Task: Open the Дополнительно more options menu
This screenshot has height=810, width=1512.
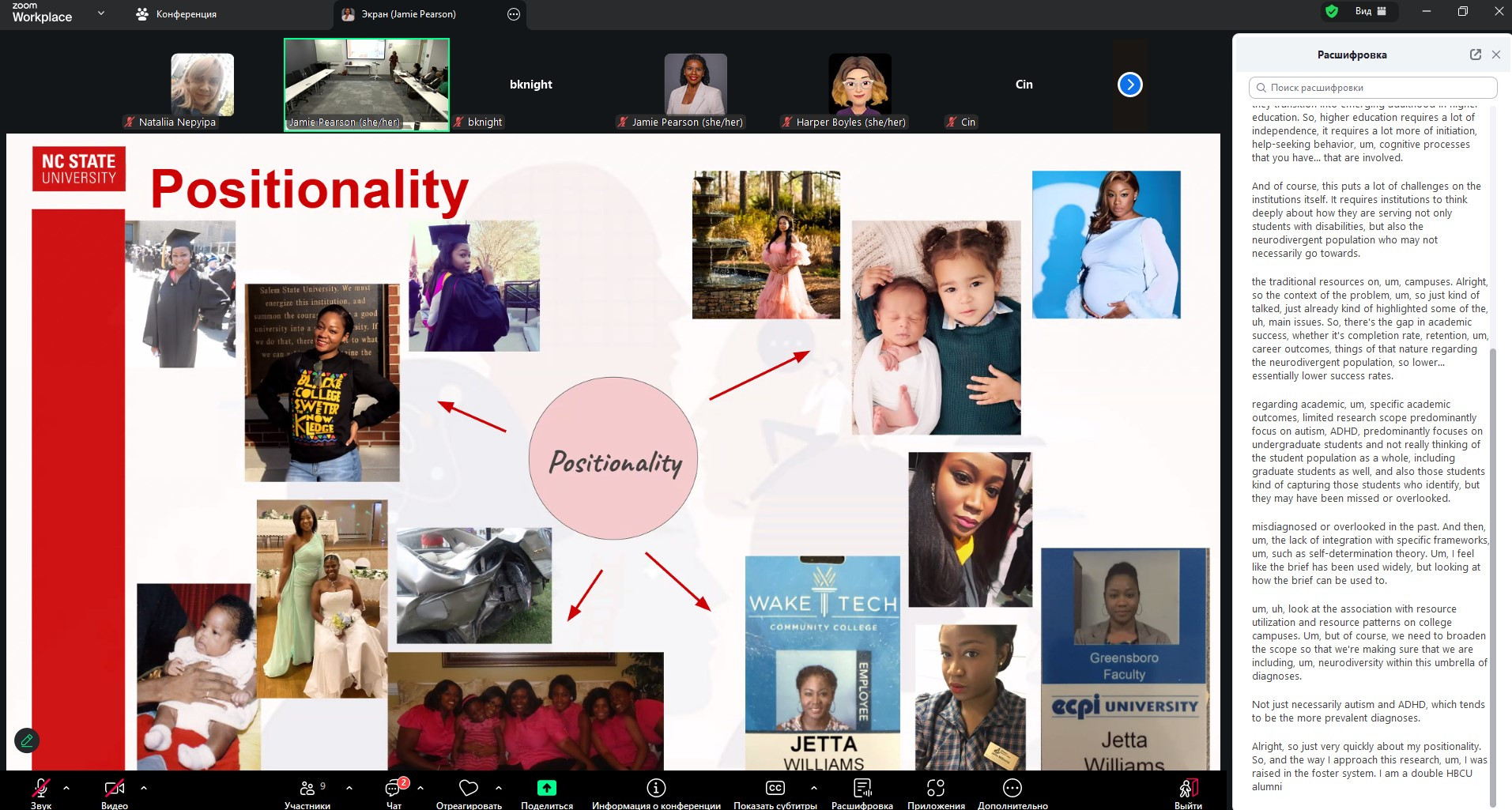Action: [x=1012, y=788]
